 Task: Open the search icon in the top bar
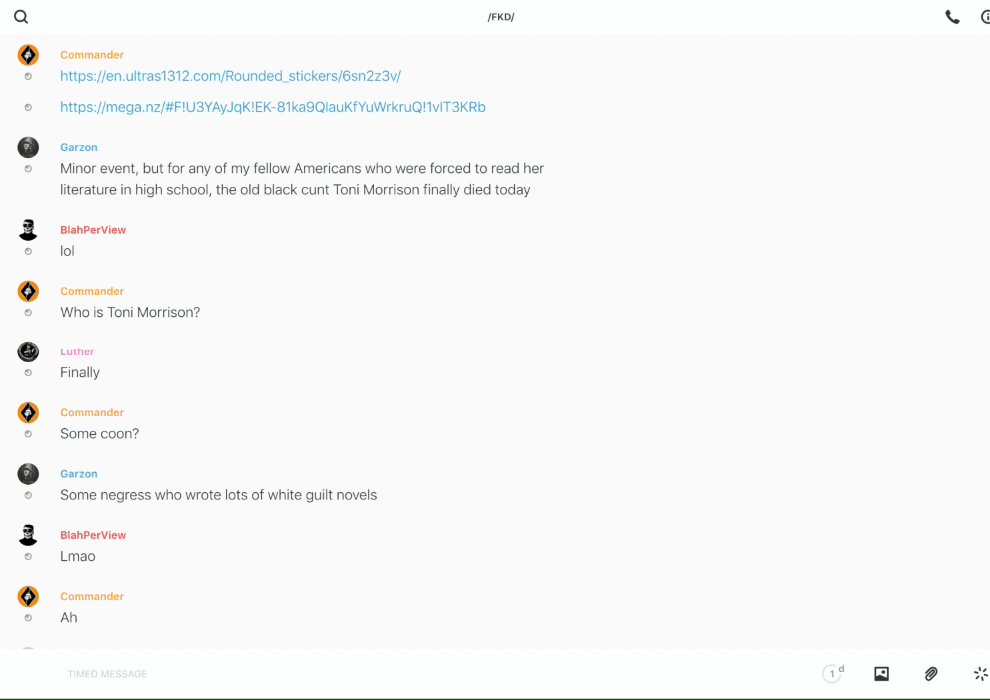point(21,17)
